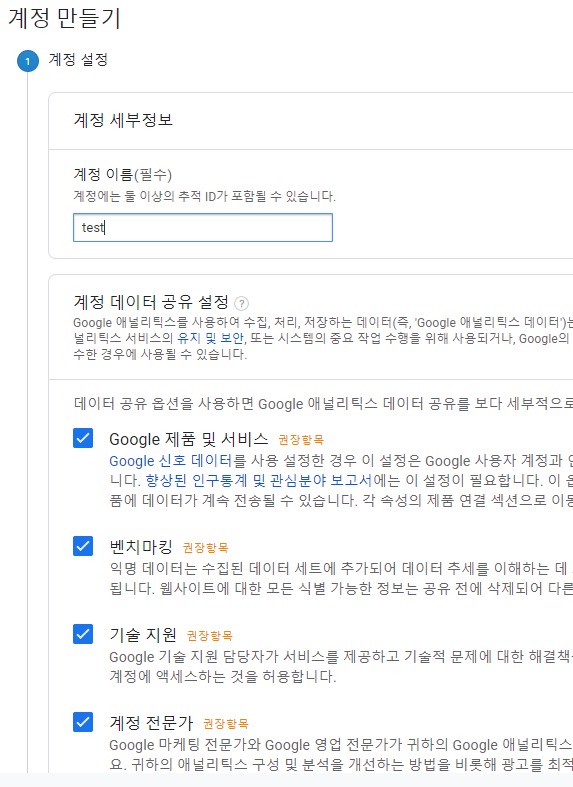Viewport: 573px width, 787px height.
Task: Click the 계정 이름(필수) label
Action: pos(122,175)
